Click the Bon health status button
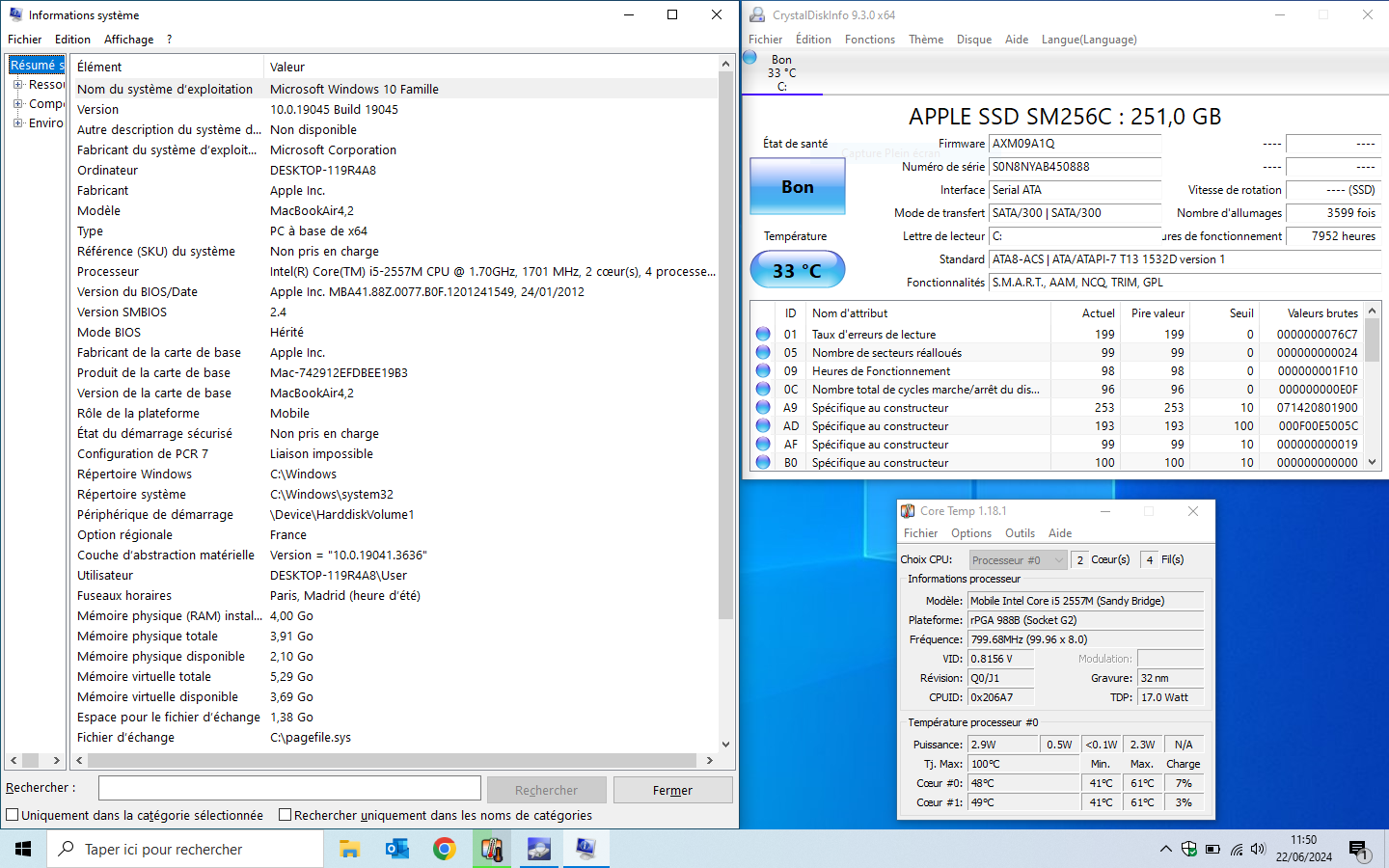Screen dimensions: 1389x868 pos(798,186)
